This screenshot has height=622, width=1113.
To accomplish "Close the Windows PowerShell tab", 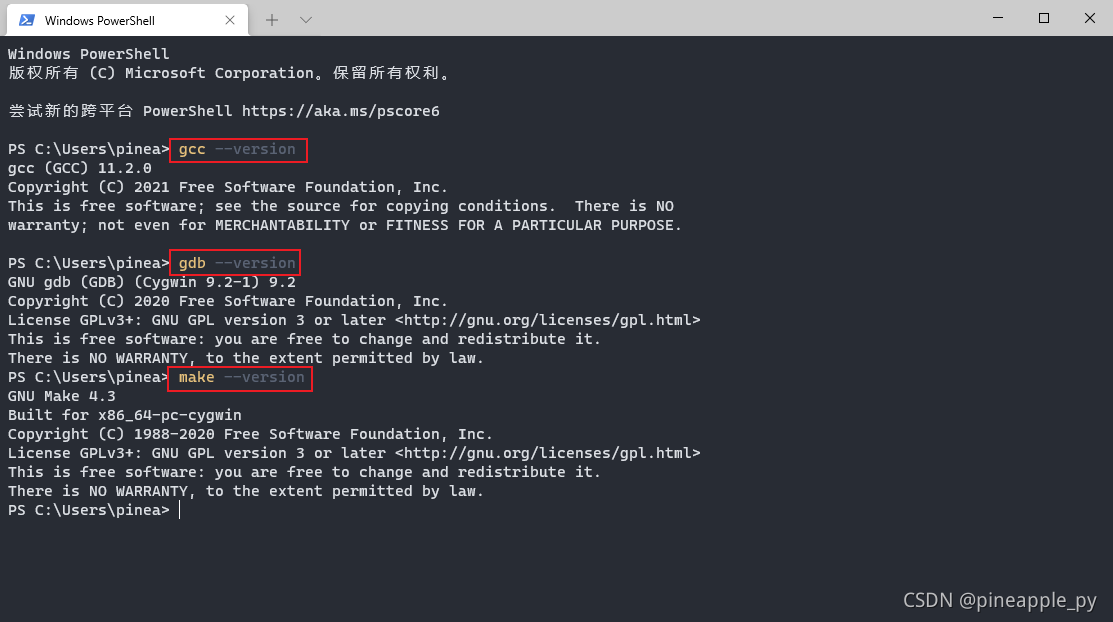I will 231,20.
